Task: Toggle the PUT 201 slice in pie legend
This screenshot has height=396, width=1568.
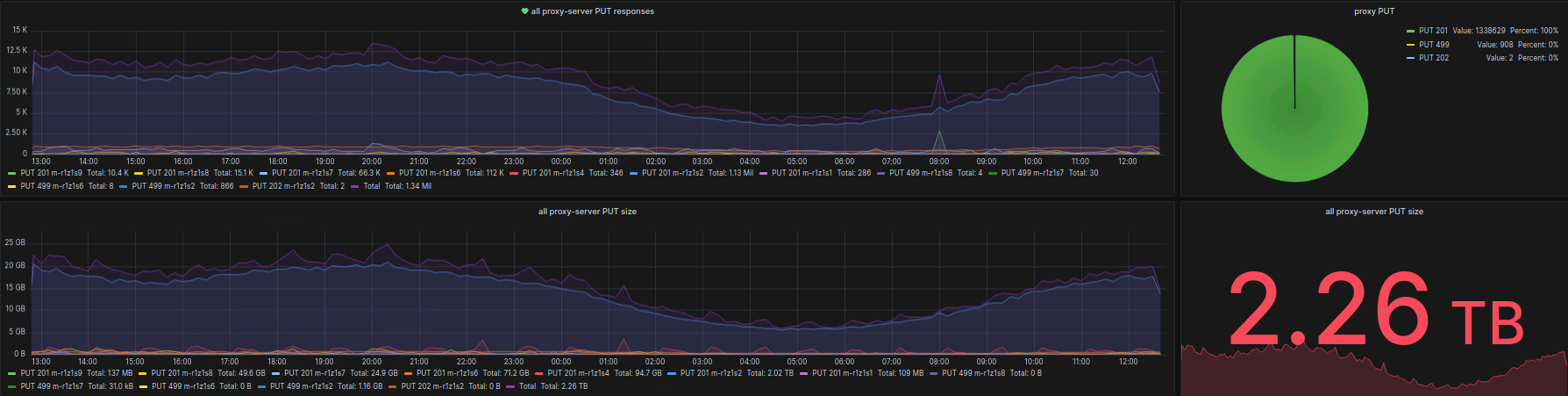Action: (1433, 31)
